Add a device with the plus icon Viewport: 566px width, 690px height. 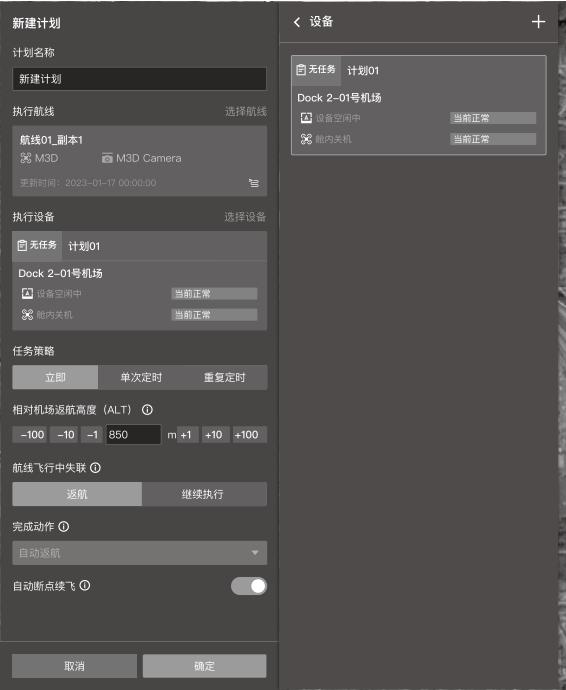click(538, 22)
